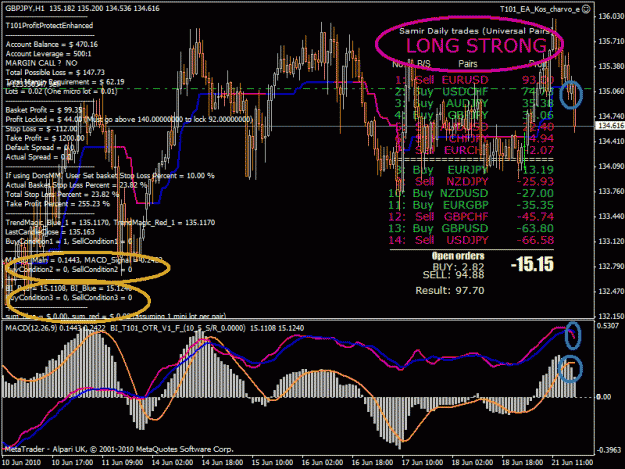Viewport: 625px width, 469px height.
Task: Click the 'GBPJPY,H1' chart symbol title
Action: pyautogui.click(x=25, y=8)
